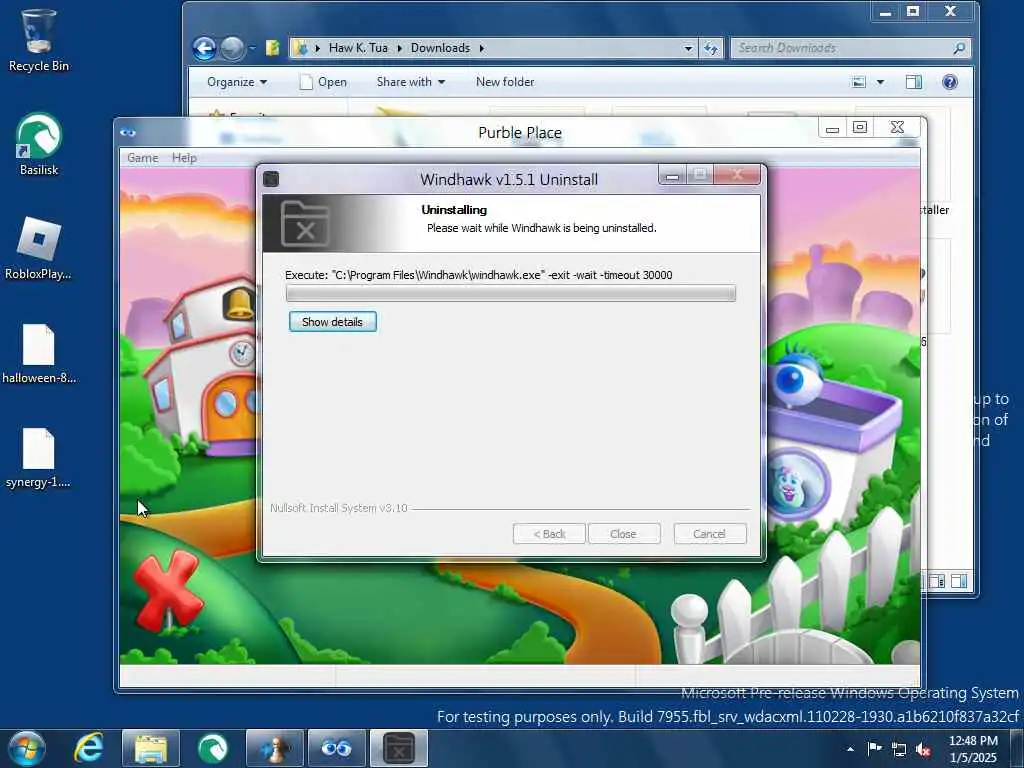Change the view icon in Explorer toolbar
The image size is (1024, 768).
click(859, 82)
